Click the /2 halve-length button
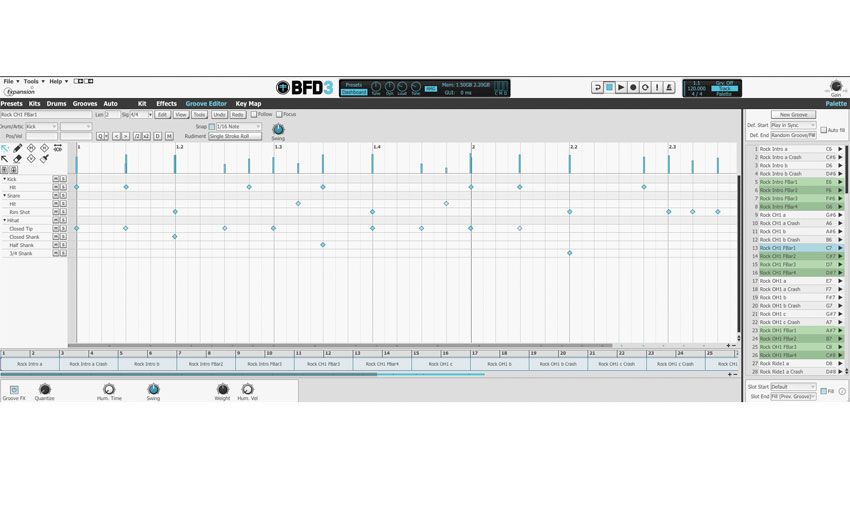850x505 pixels. (x=137, y=137)
